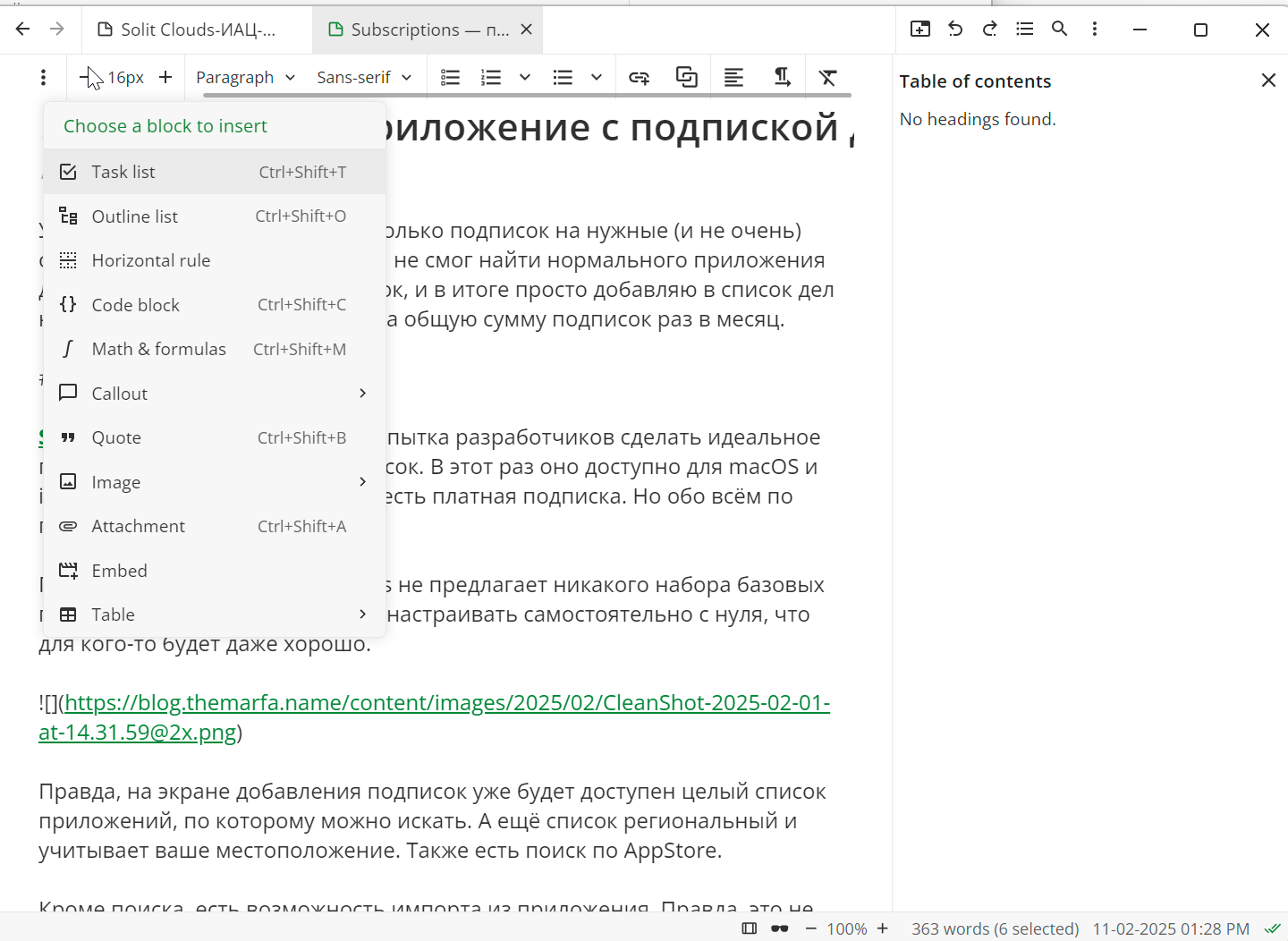Expand numbered list style options
Image resolution: width=1288 pixels, height=941 pixels.
525,78
